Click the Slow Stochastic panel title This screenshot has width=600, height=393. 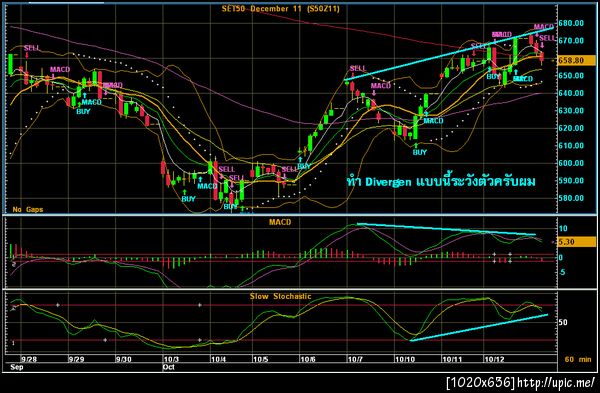280,296
